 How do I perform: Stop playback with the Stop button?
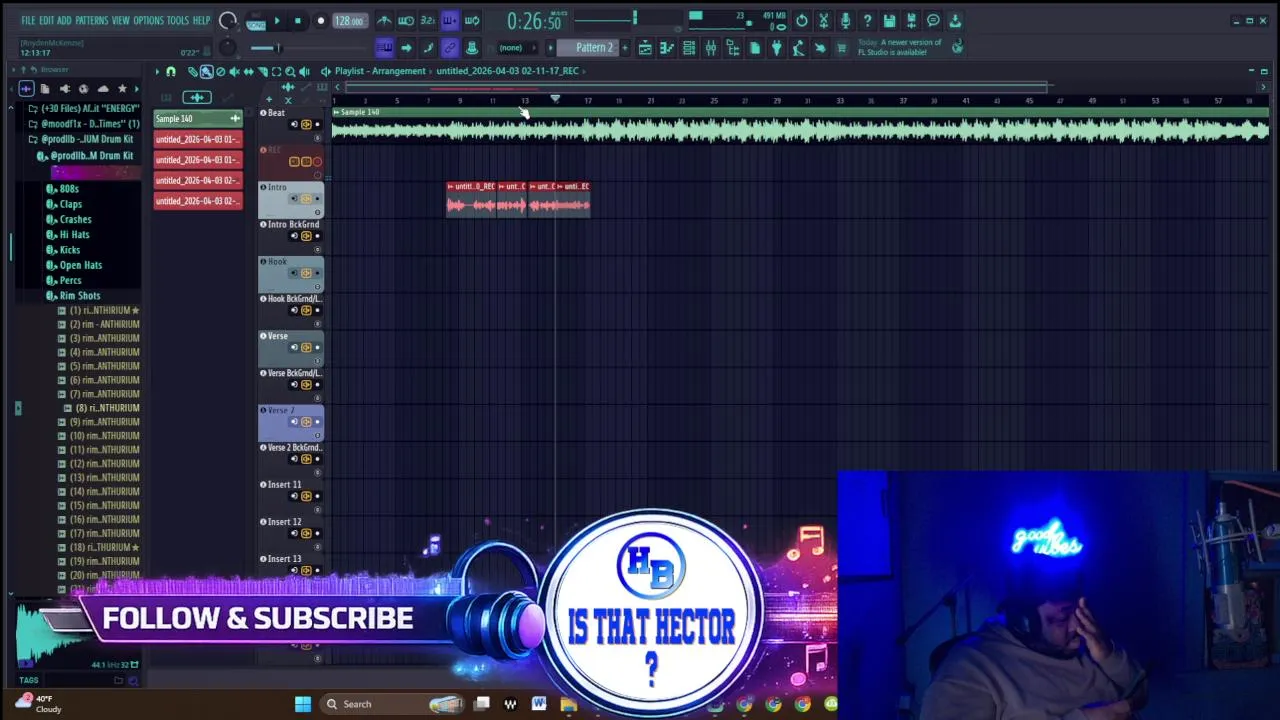[298, 20]
